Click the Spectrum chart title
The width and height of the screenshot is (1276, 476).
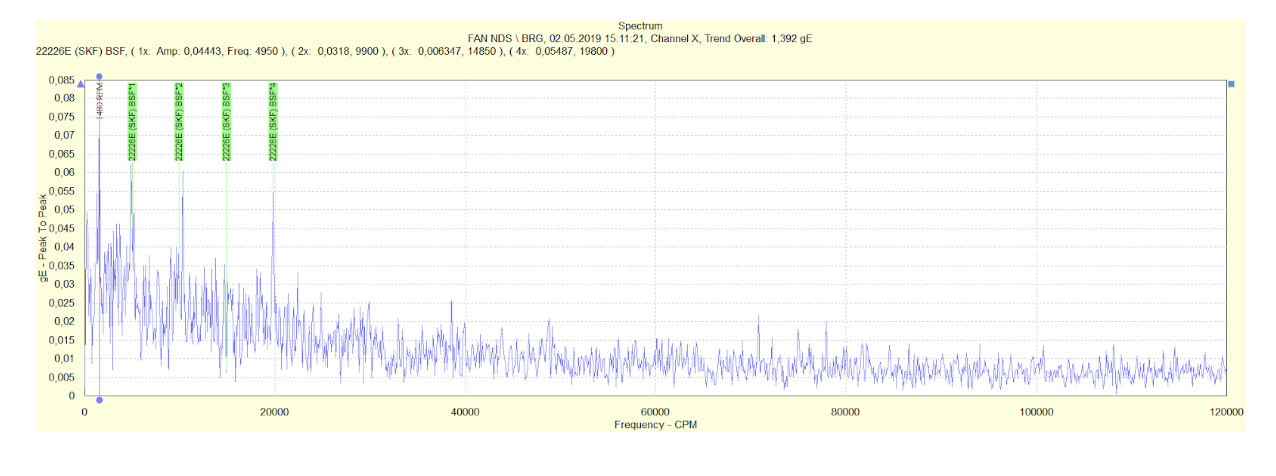click(x=639, y=26)
